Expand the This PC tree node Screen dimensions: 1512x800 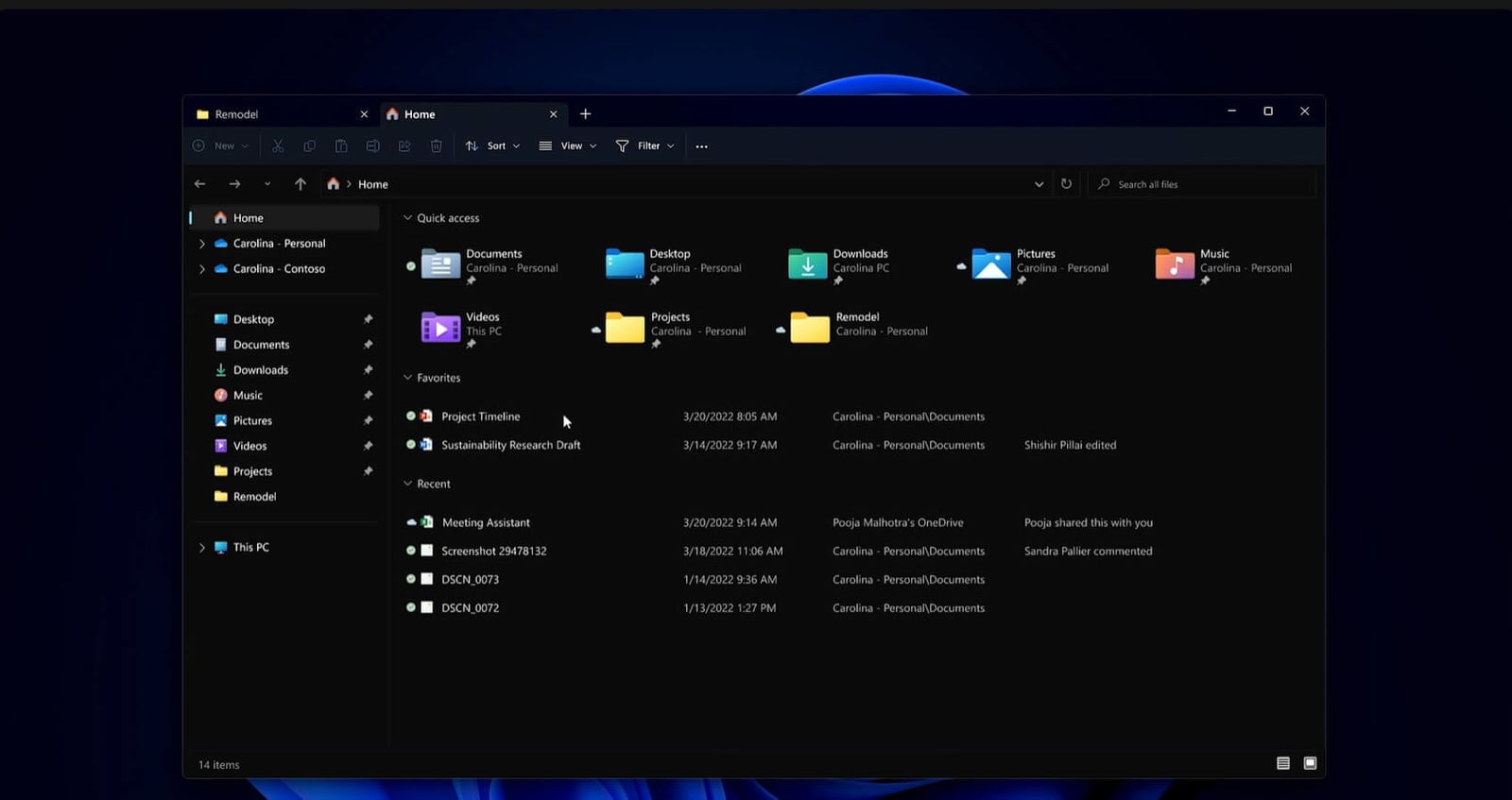pyautogui.click(x=201, y=548)
